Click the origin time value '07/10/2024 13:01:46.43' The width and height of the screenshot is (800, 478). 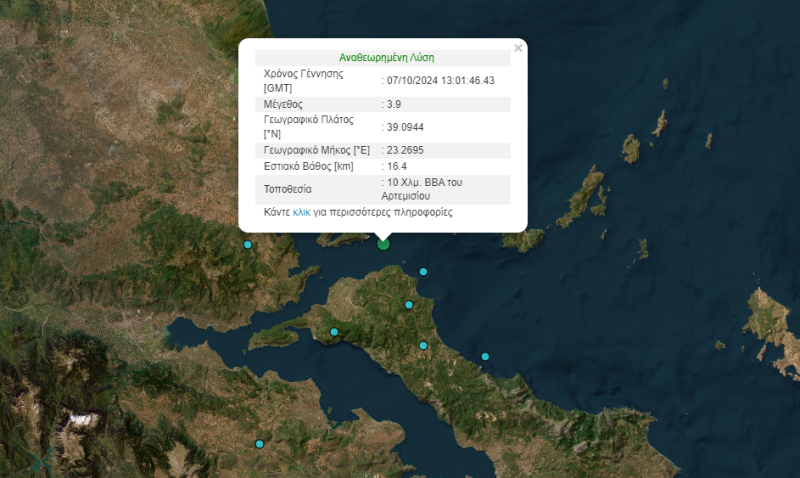point(440,81)
